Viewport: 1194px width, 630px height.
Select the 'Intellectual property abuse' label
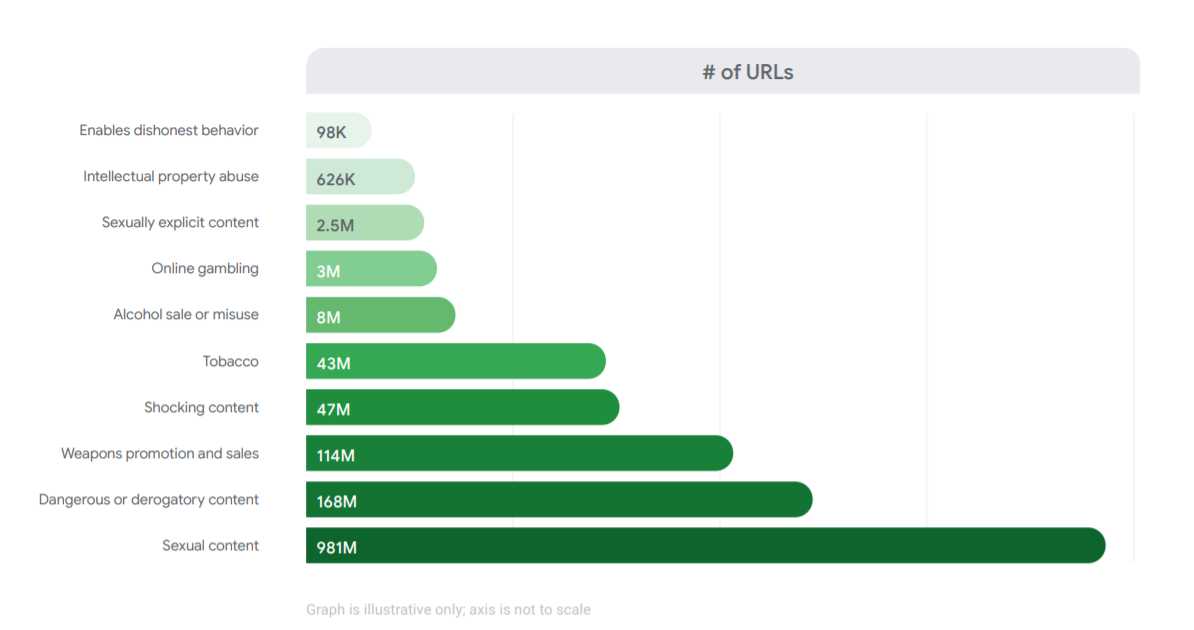(171, 176)
